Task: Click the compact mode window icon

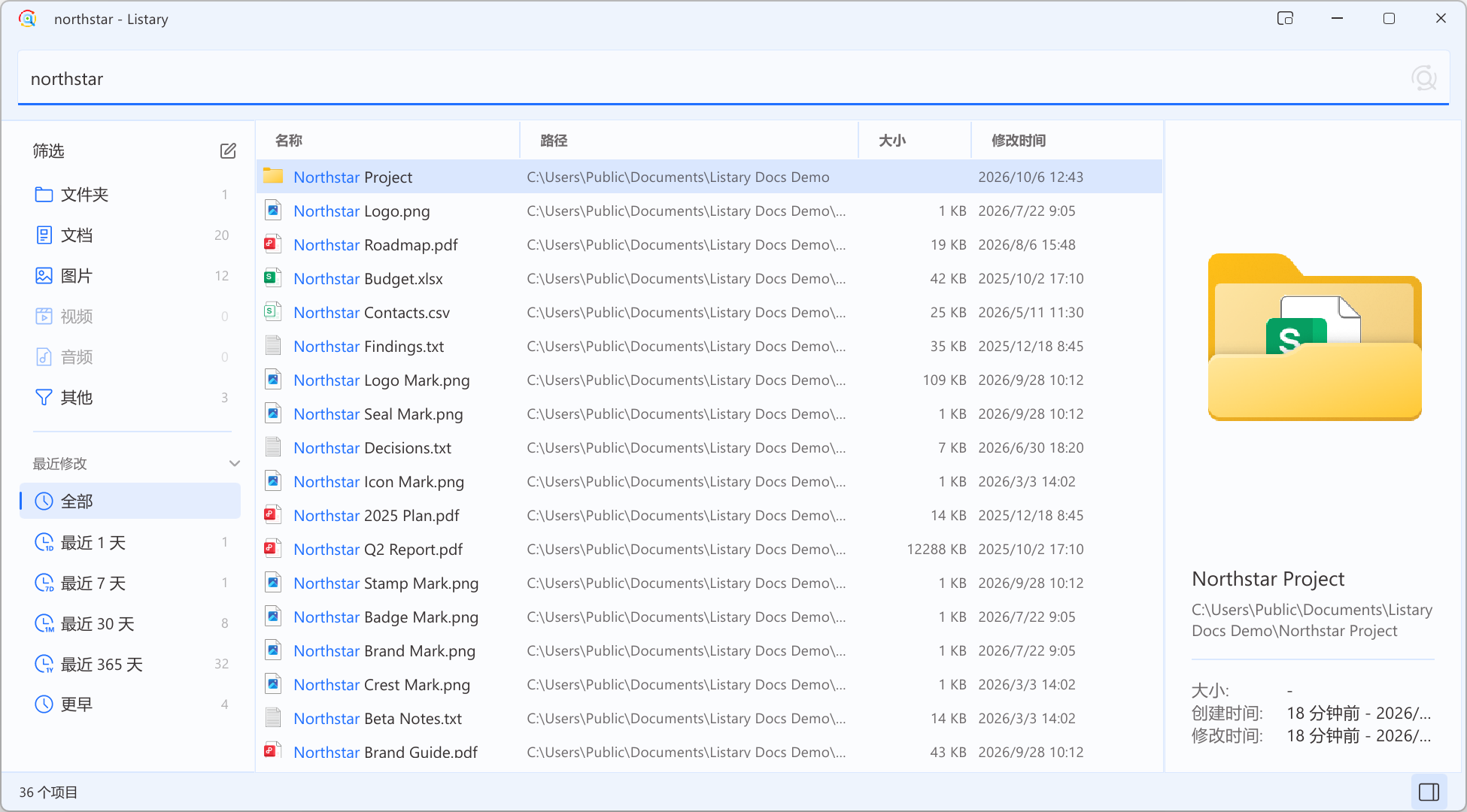Action: (1285, 18)
